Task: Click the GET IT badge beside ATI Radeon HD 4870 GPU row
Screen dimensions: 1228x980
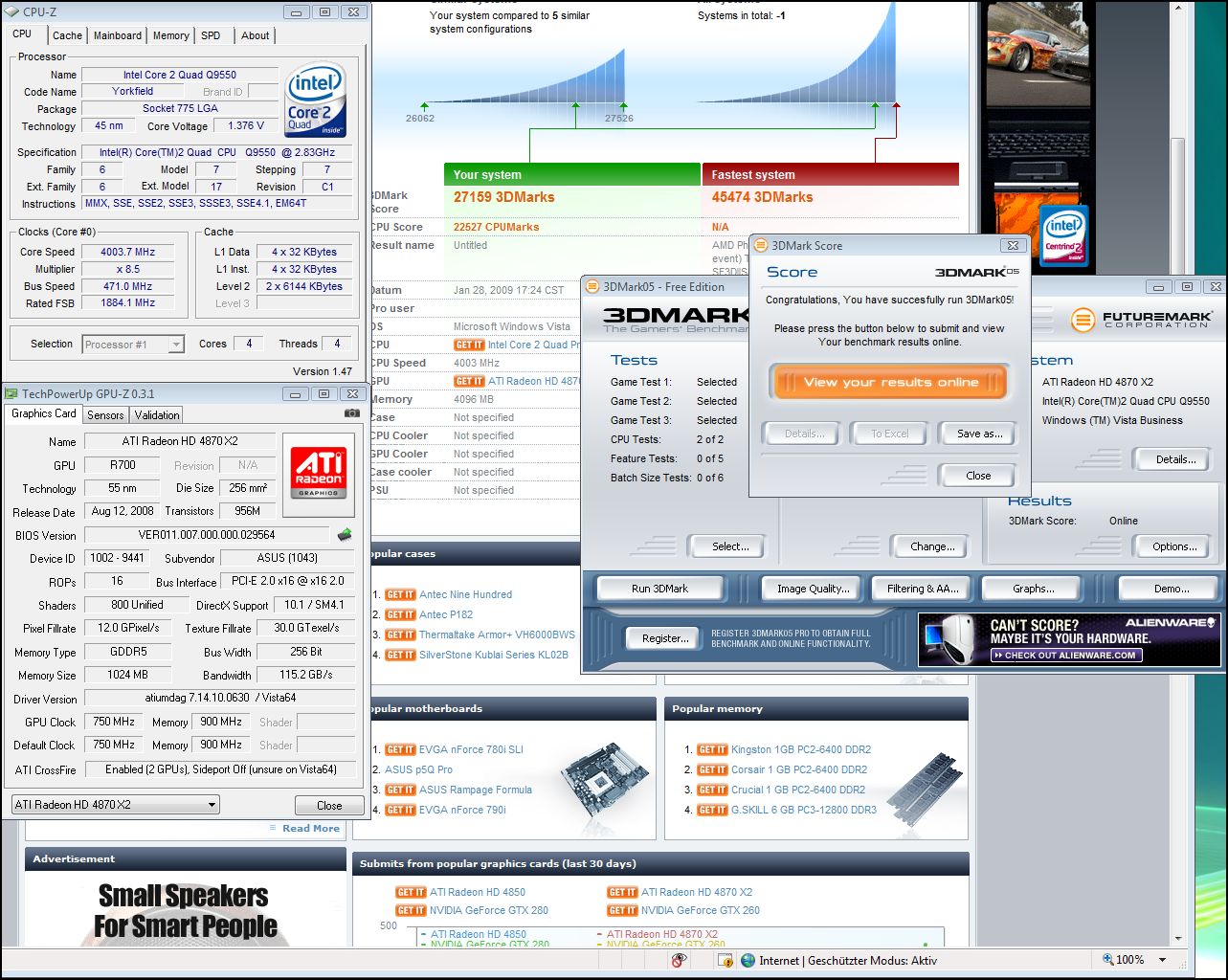Action: pyautogui.click(x=469, y=382)
